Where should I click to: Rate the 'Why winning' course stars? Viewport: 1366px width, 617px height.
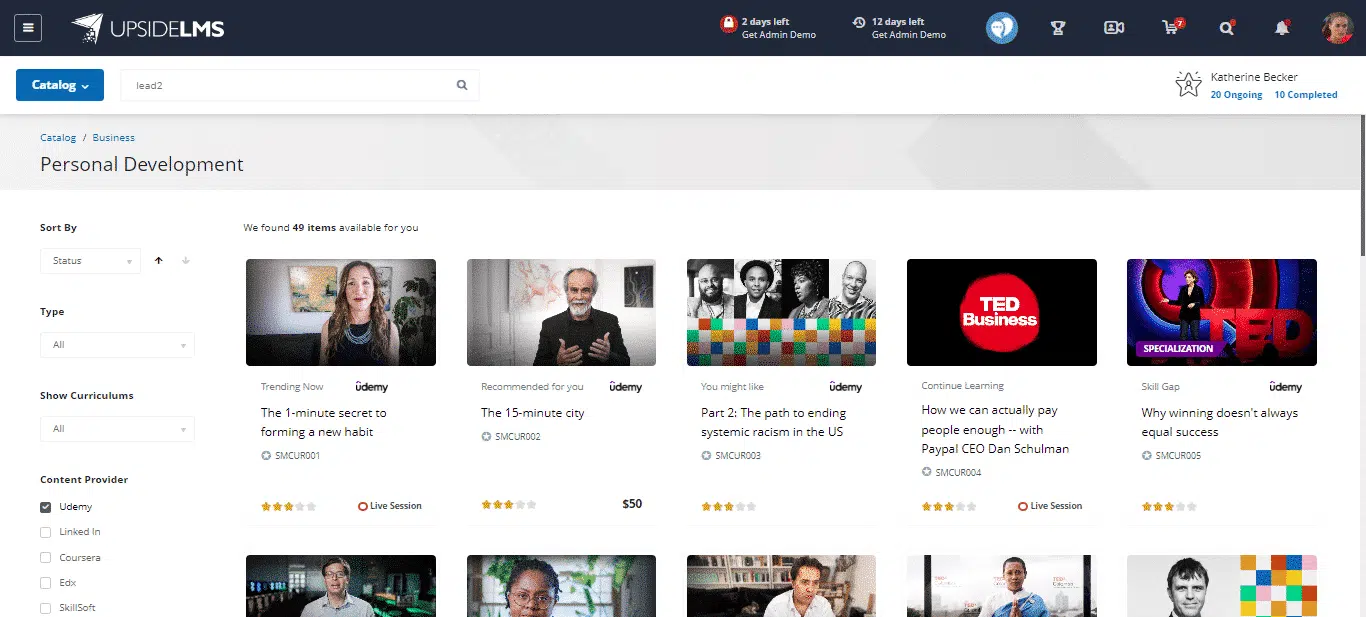pyautogui.click(x=1169, y=506)
